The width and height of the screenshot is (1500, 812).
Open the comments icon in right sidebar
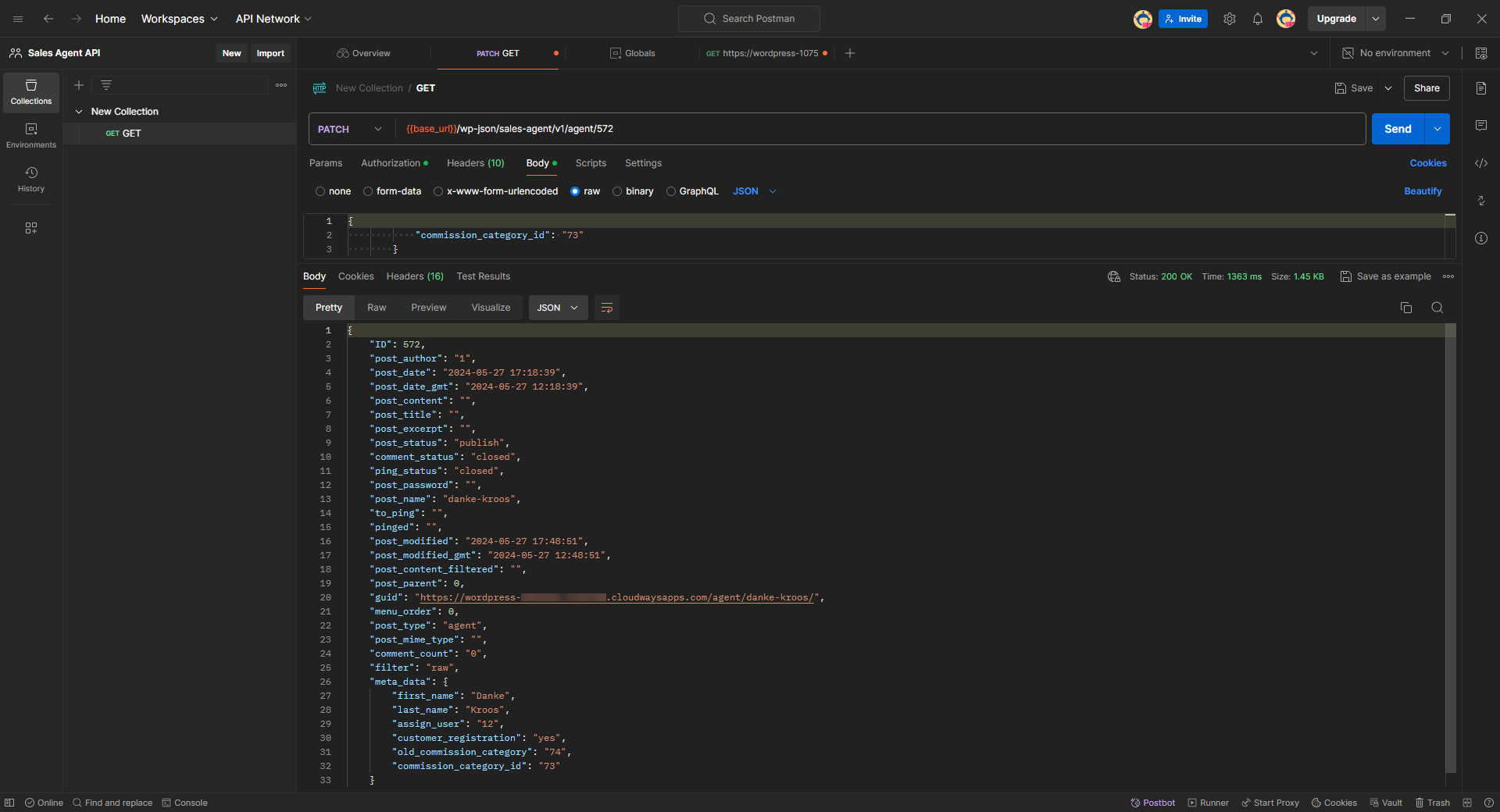1481,126
